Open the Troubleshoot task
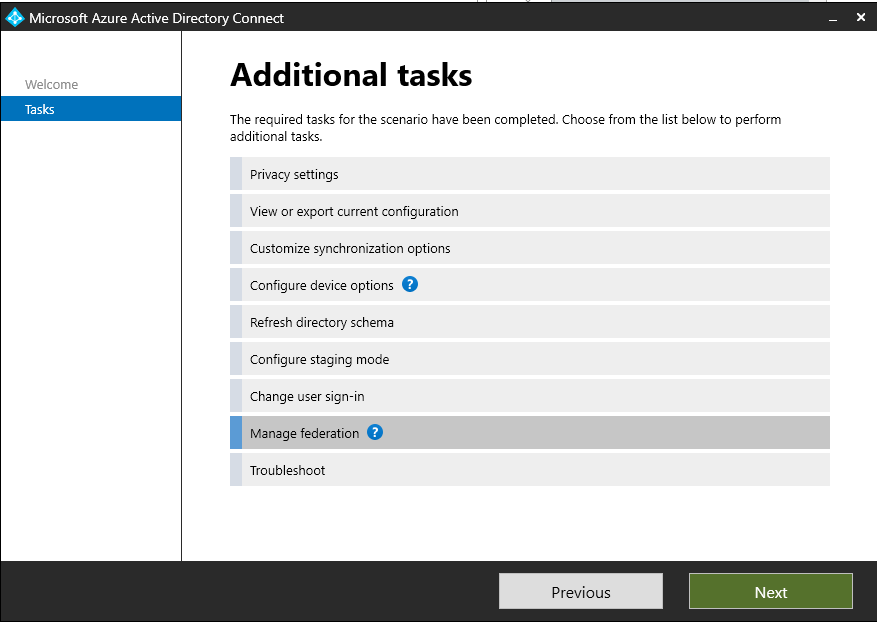Image resolution: width=877 pixels, height=622 pixels. (x=287, y=470)
